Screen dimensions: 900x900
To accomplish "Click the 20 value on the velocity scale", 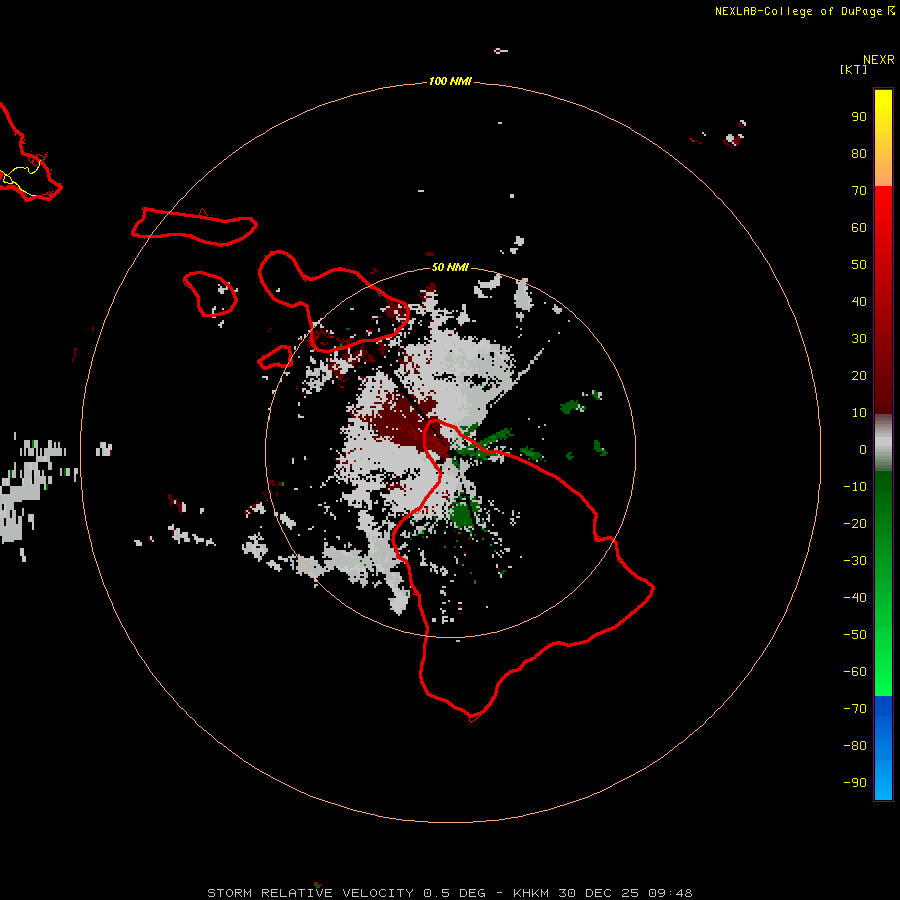I will point(859,376).
